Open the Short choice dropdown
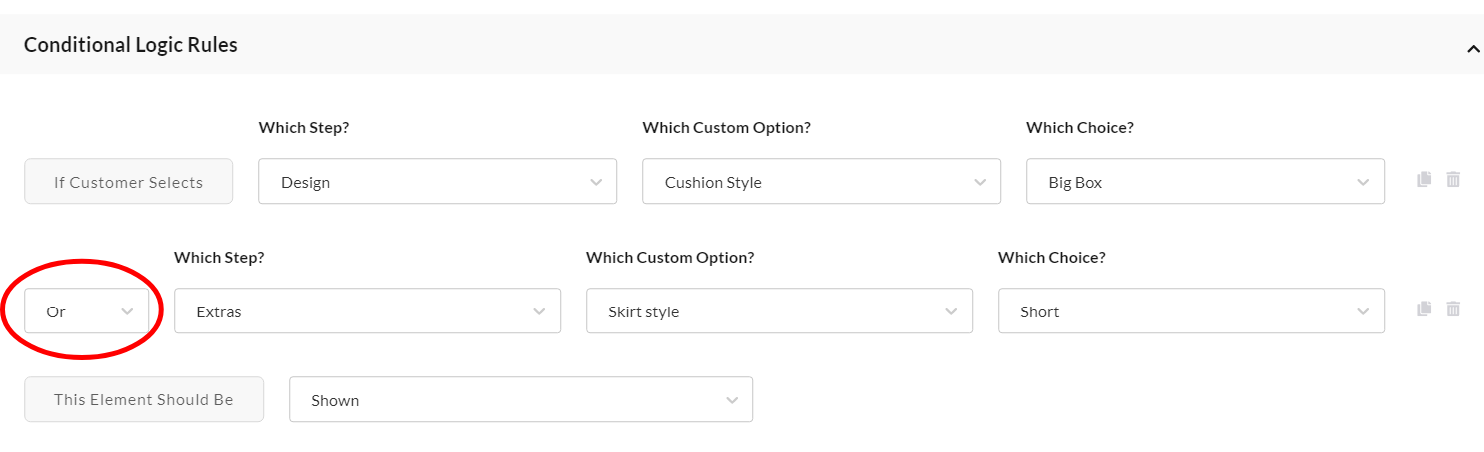Image resolution: width=1484 pixels, height=452 pixels. pos(1191,311)
